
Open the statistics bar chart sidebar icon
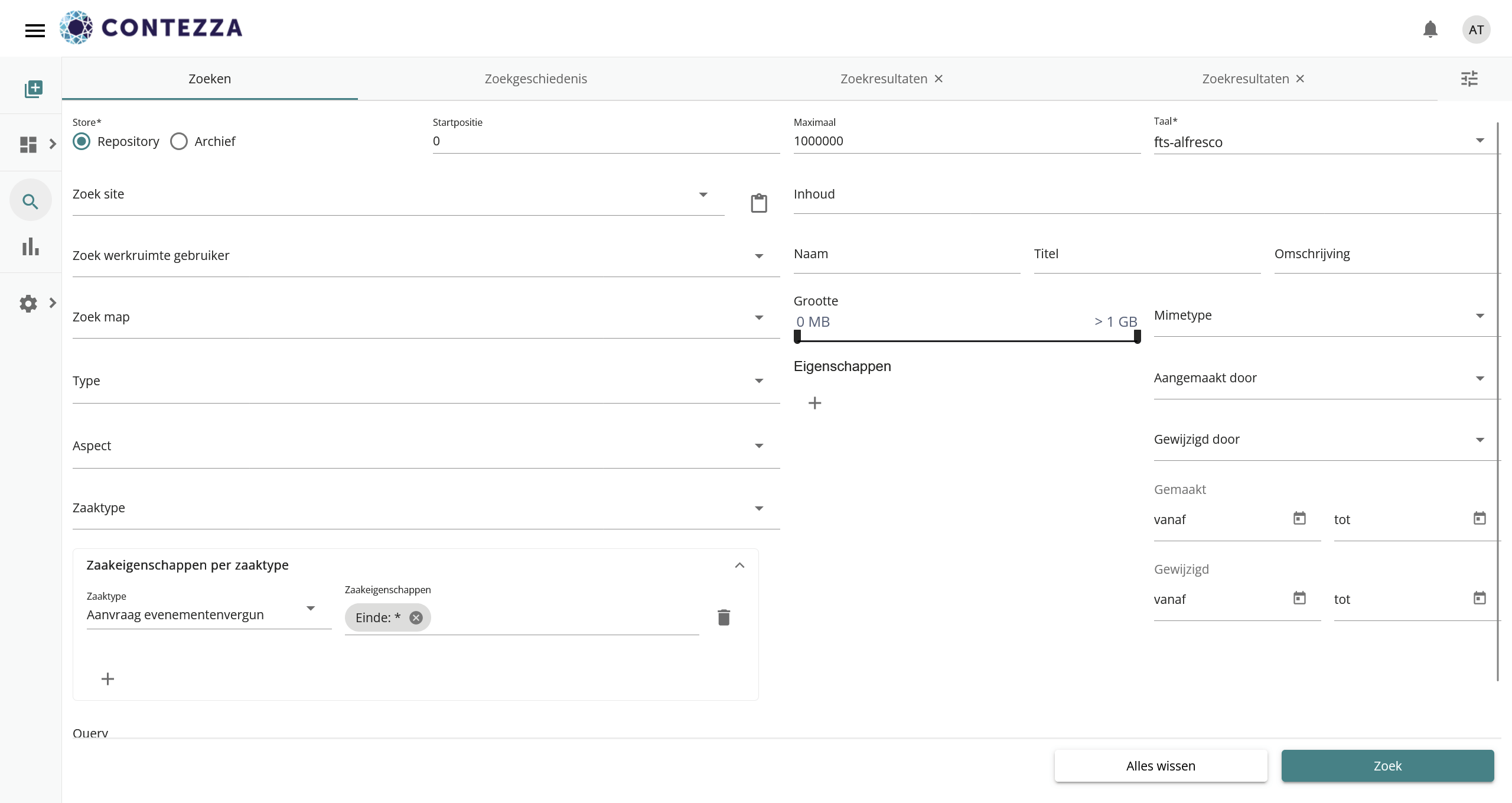[31, 247]
